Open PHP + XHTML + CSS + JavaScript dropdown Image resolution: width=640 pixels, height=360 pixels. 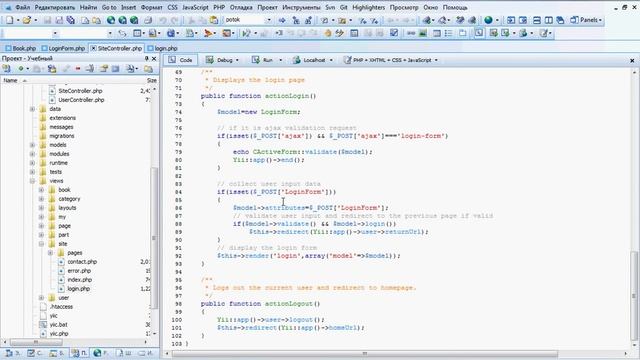tap(436, 60)
